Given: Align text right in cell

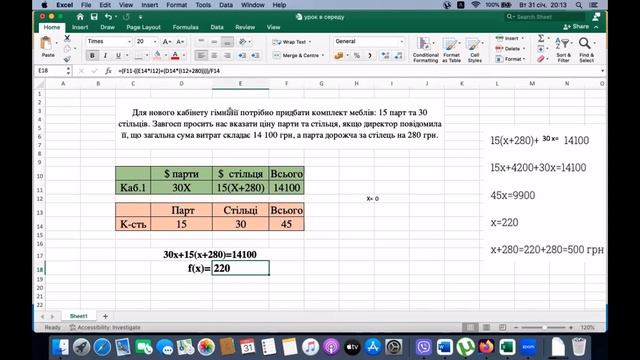Looking at the screenshot, I should pos(227,56).
